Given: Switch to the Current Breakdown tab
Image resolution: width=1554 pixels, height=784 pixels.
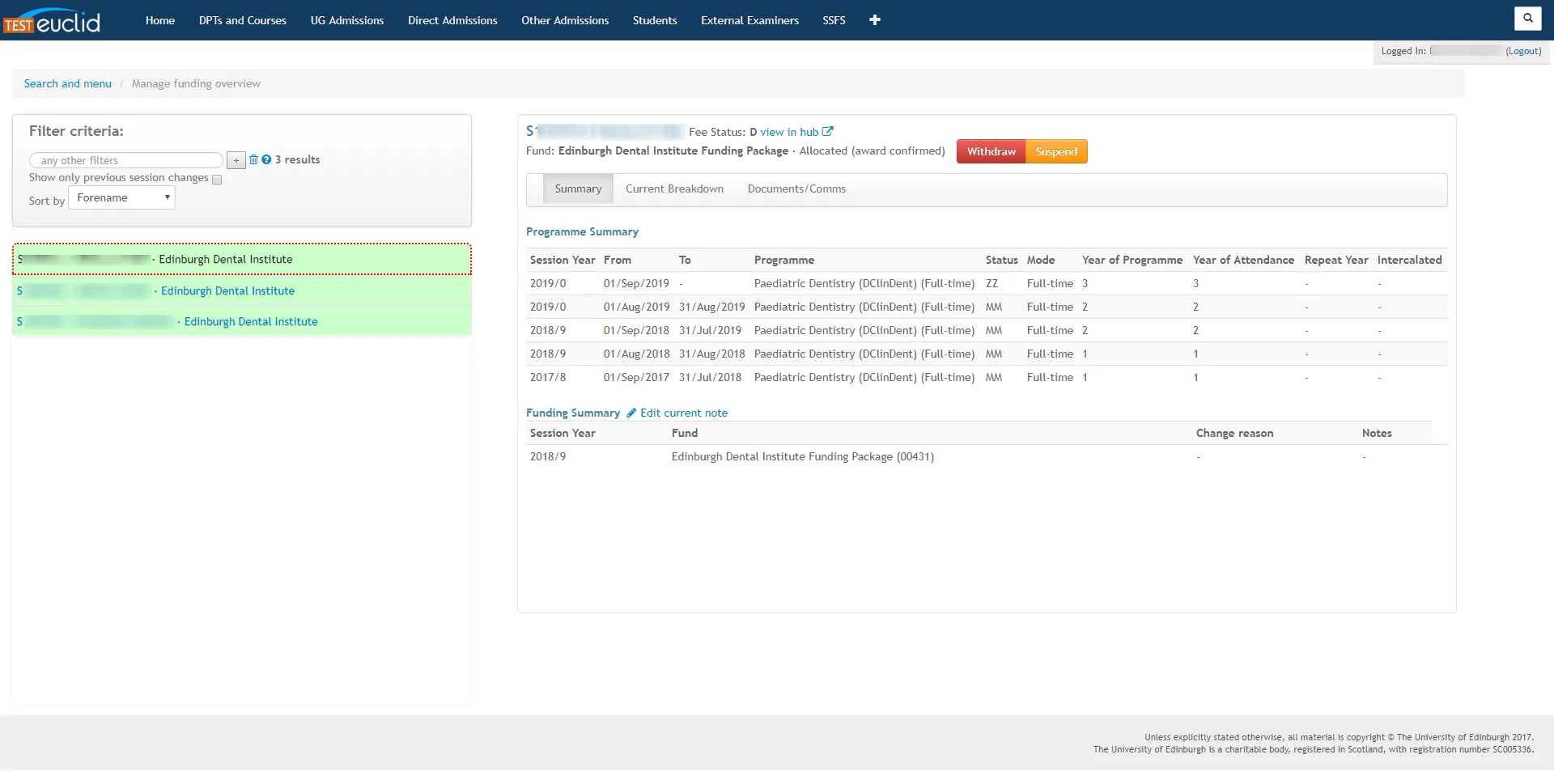Looking at the screenshot, I should 674,189.
